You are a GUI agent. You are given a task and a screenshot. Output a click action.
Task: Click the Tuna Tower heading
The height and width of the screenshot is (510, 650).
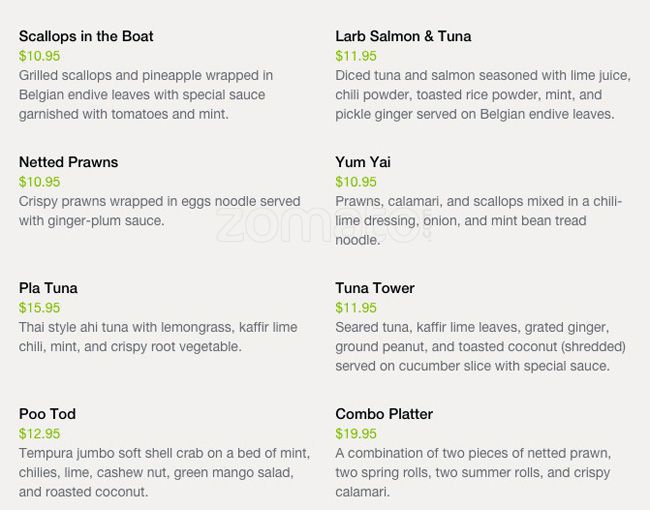[375, 288]
